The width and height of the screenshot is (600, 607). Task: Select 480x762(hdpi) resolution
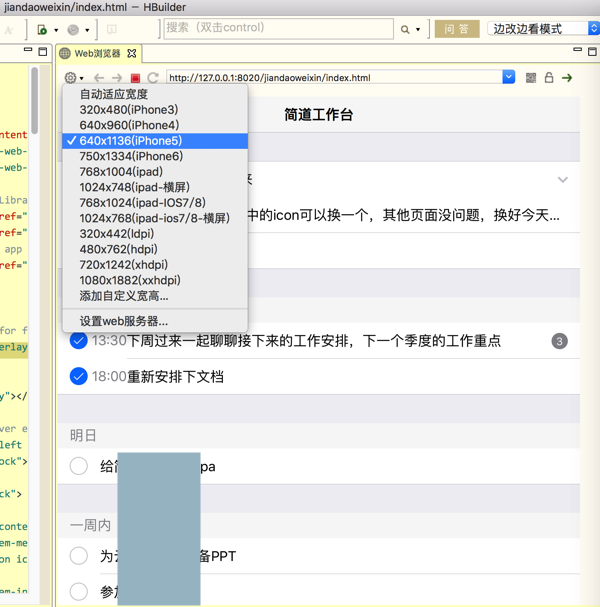click(x=155, y=249)
